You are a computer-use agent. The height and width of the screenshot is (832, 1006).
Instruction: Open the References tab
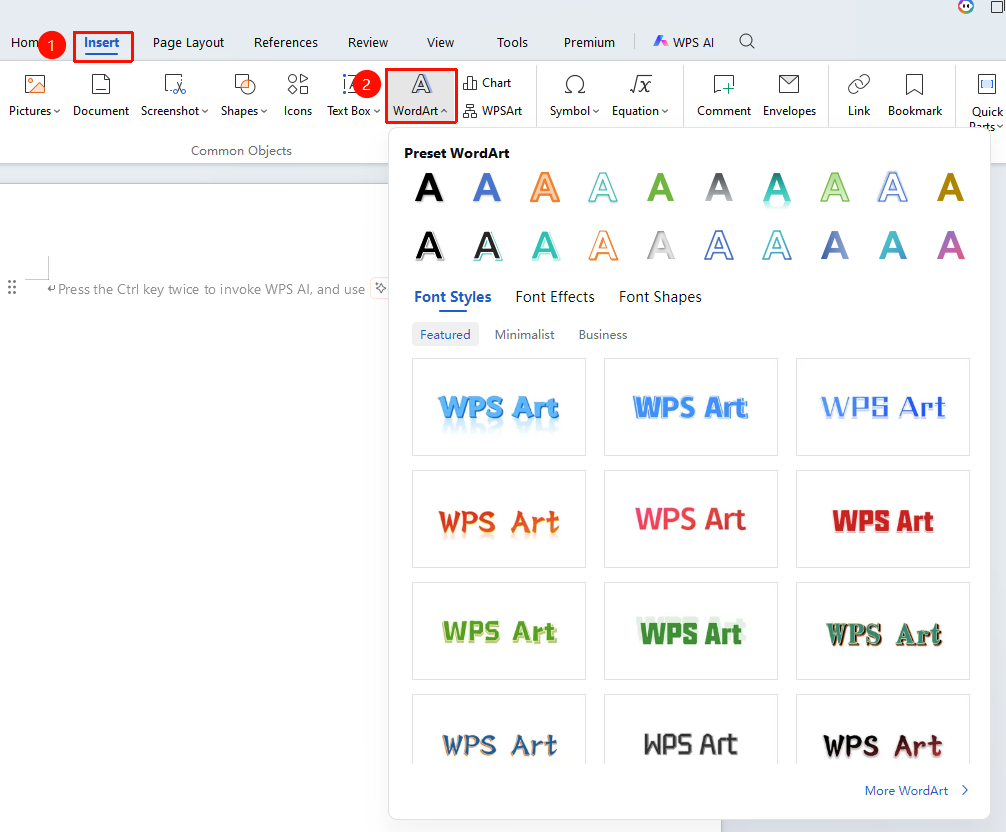286,42
